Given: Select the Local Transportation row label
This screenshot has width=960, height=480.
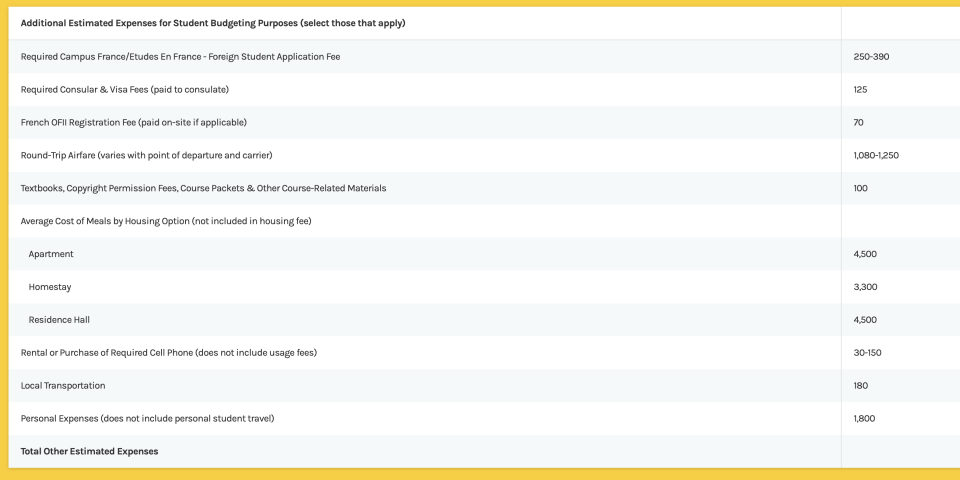Looking at the screenshot, I should pyautogui.click(x=63, y=385).
